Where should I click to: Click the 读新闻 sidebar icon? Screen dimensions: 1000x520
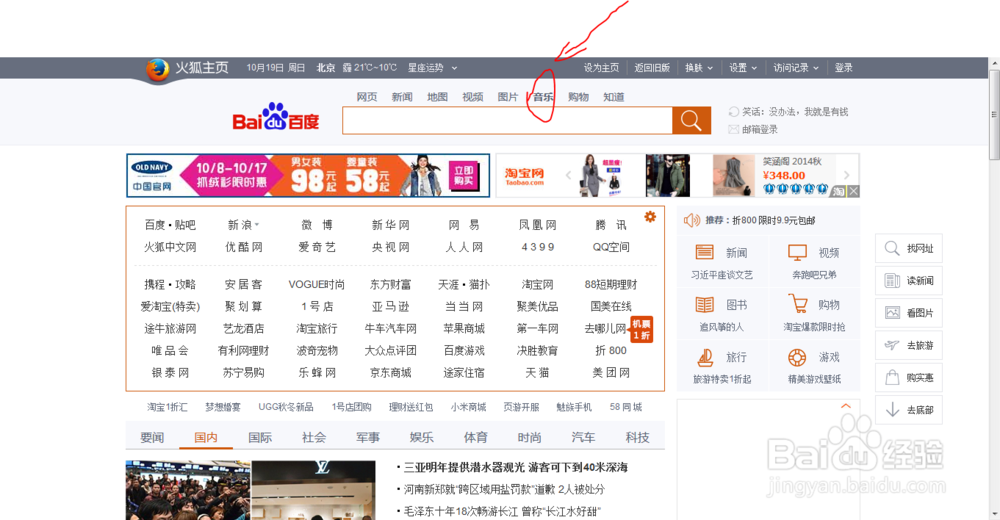pos(892,281)
